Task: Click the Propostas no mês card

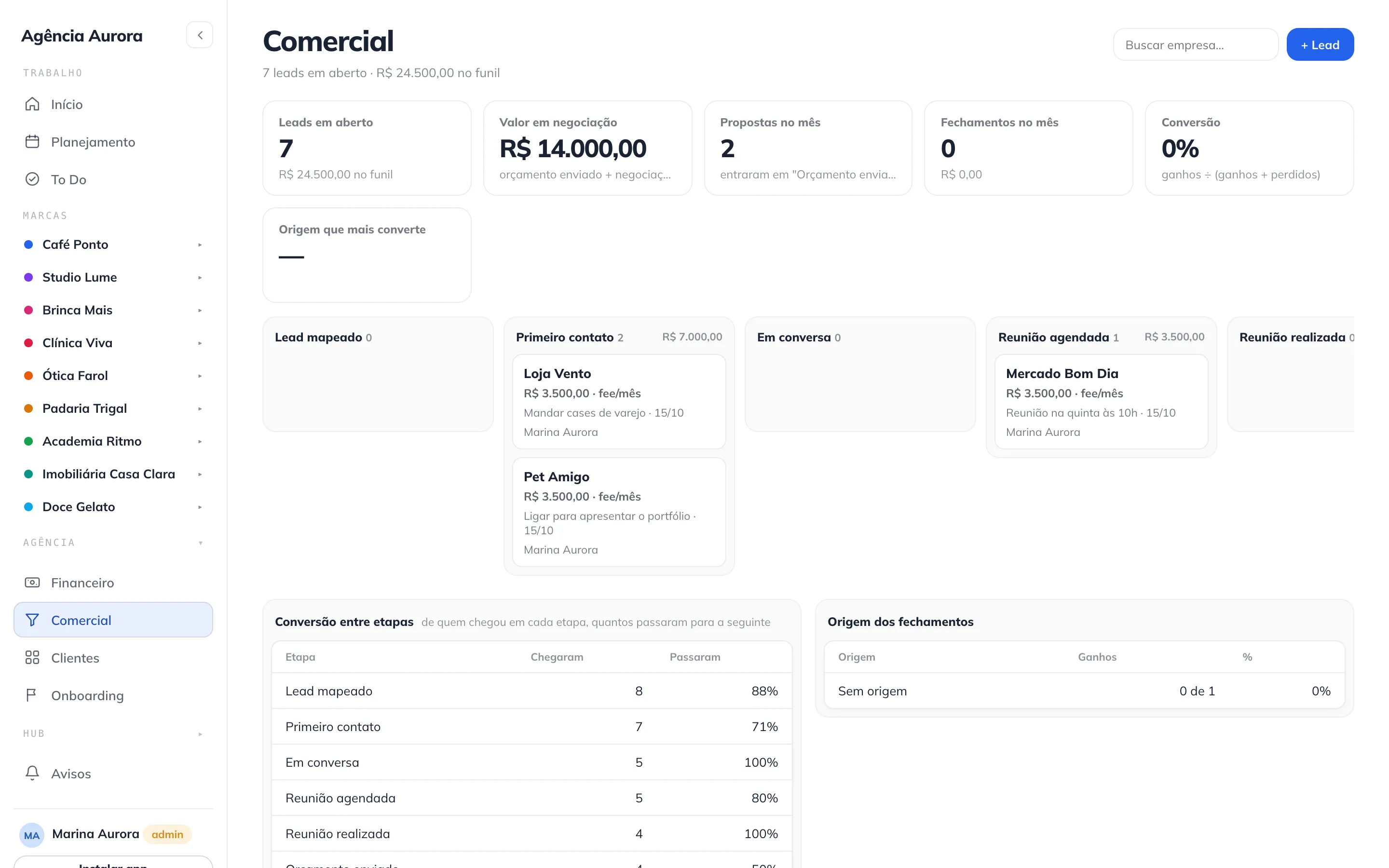Action: tap(808, 148)
